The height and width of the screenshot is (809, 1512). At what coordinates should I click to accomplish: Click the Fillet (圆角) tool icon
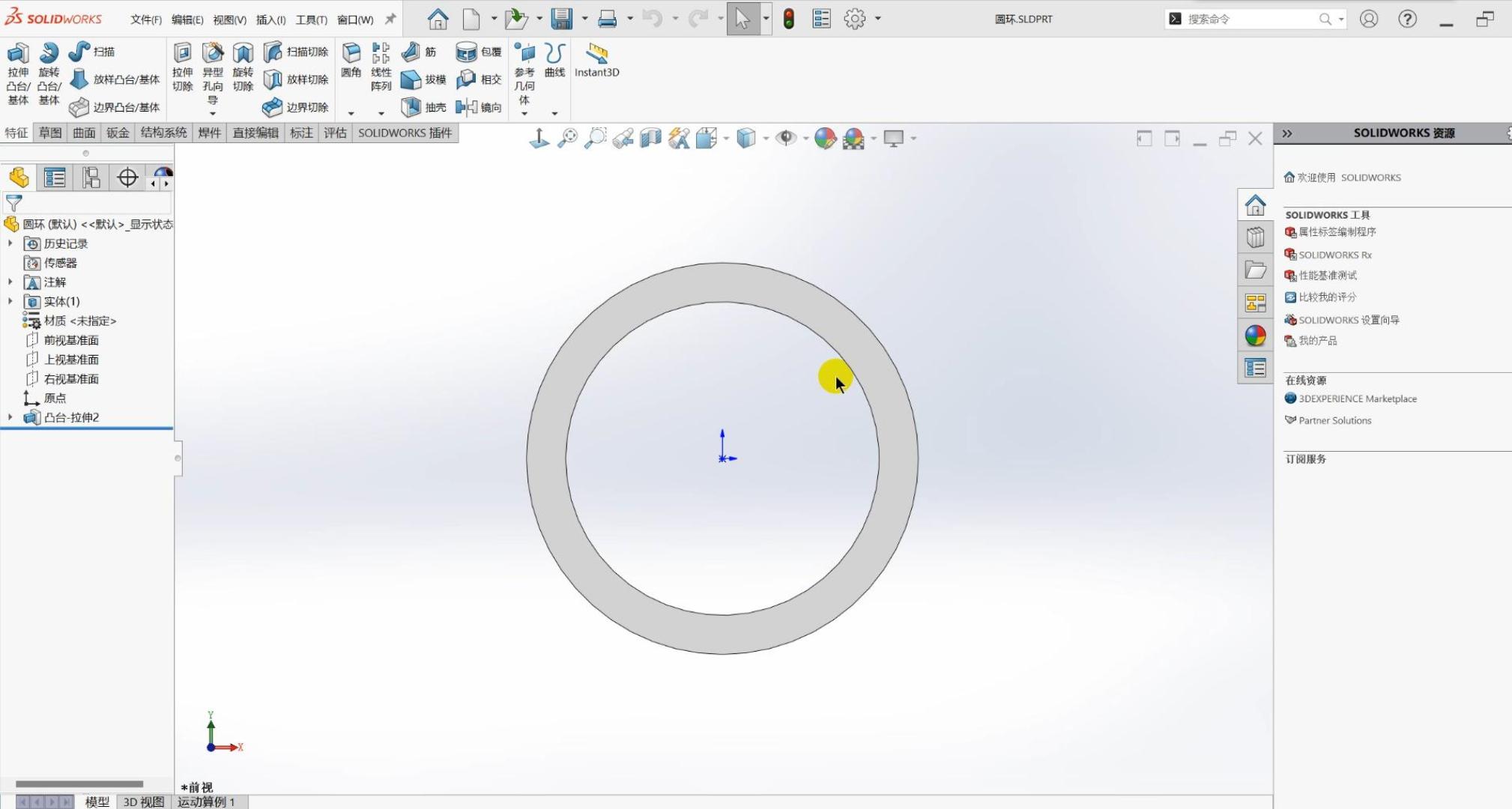(x=351, y=54)
